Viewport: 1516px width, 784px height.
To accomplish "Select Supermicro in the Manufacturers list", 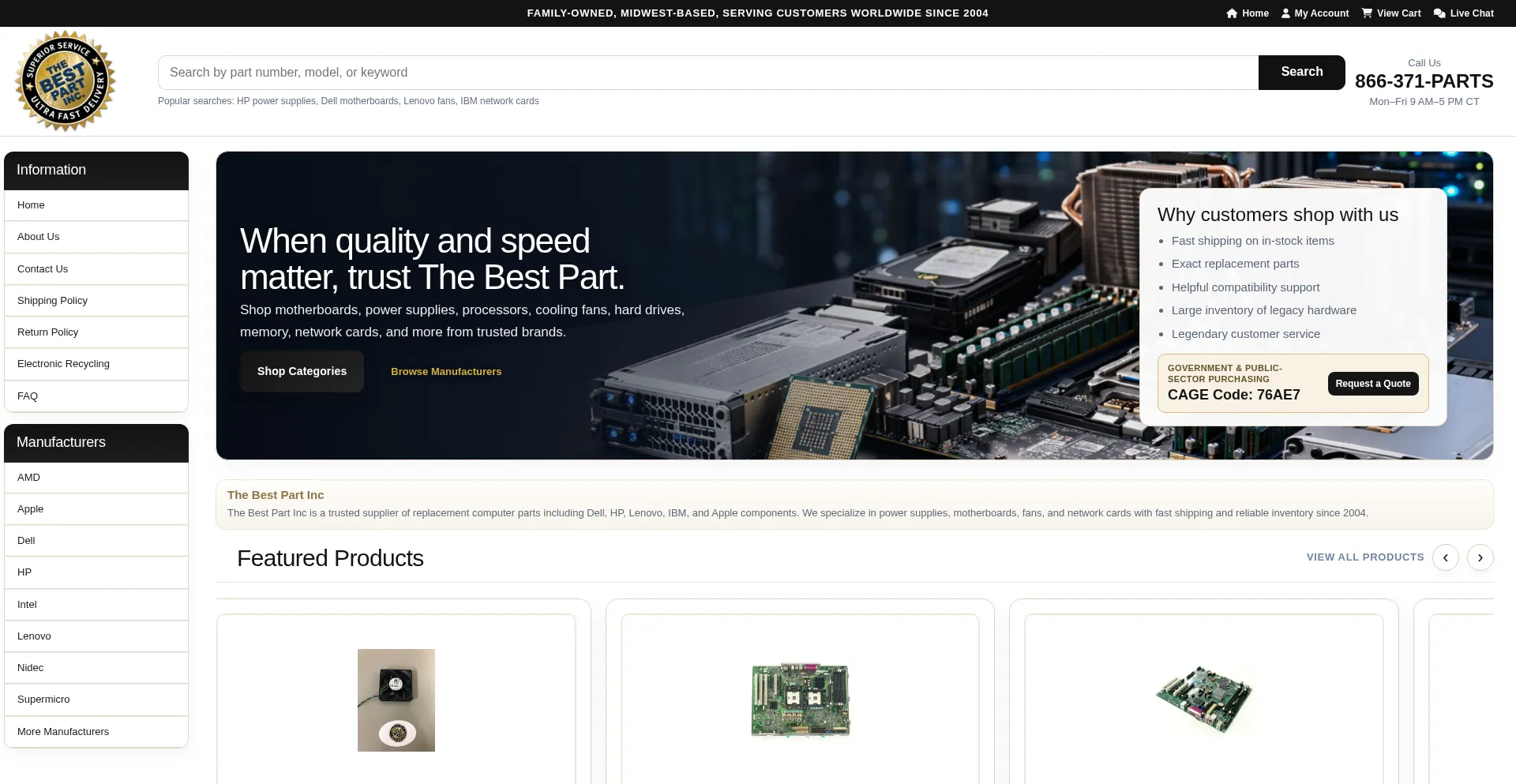I will click(96, 700).
